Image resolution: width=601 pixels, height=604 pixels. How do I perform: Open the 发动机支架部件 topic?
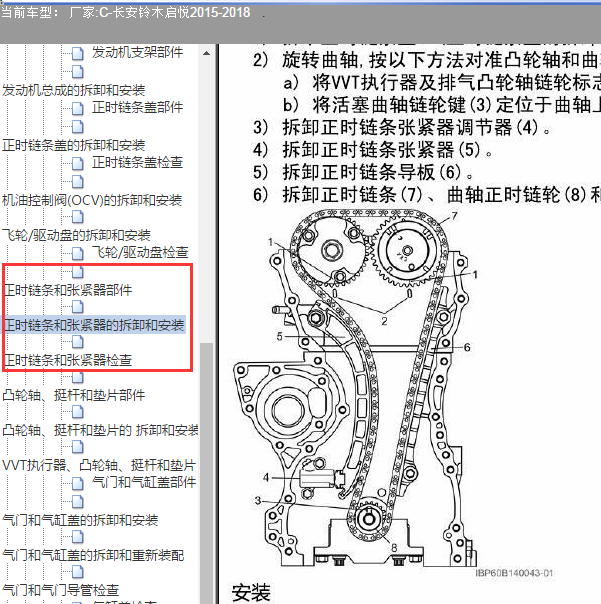click(x=137, y=52)
